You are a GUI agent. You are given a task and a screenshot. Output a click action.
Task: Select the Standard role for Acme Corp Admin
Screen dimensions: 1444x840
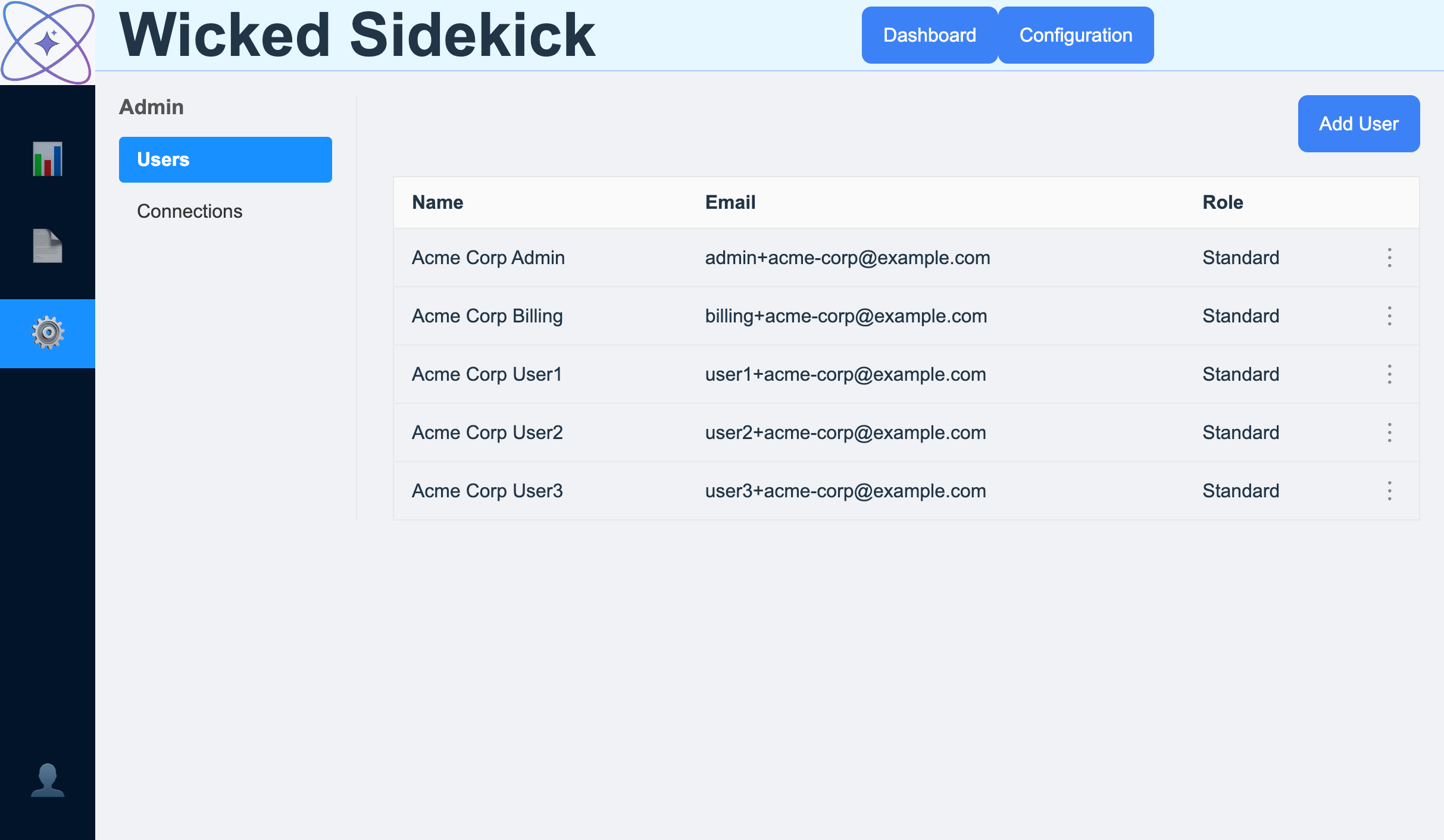pos(1240,258)
